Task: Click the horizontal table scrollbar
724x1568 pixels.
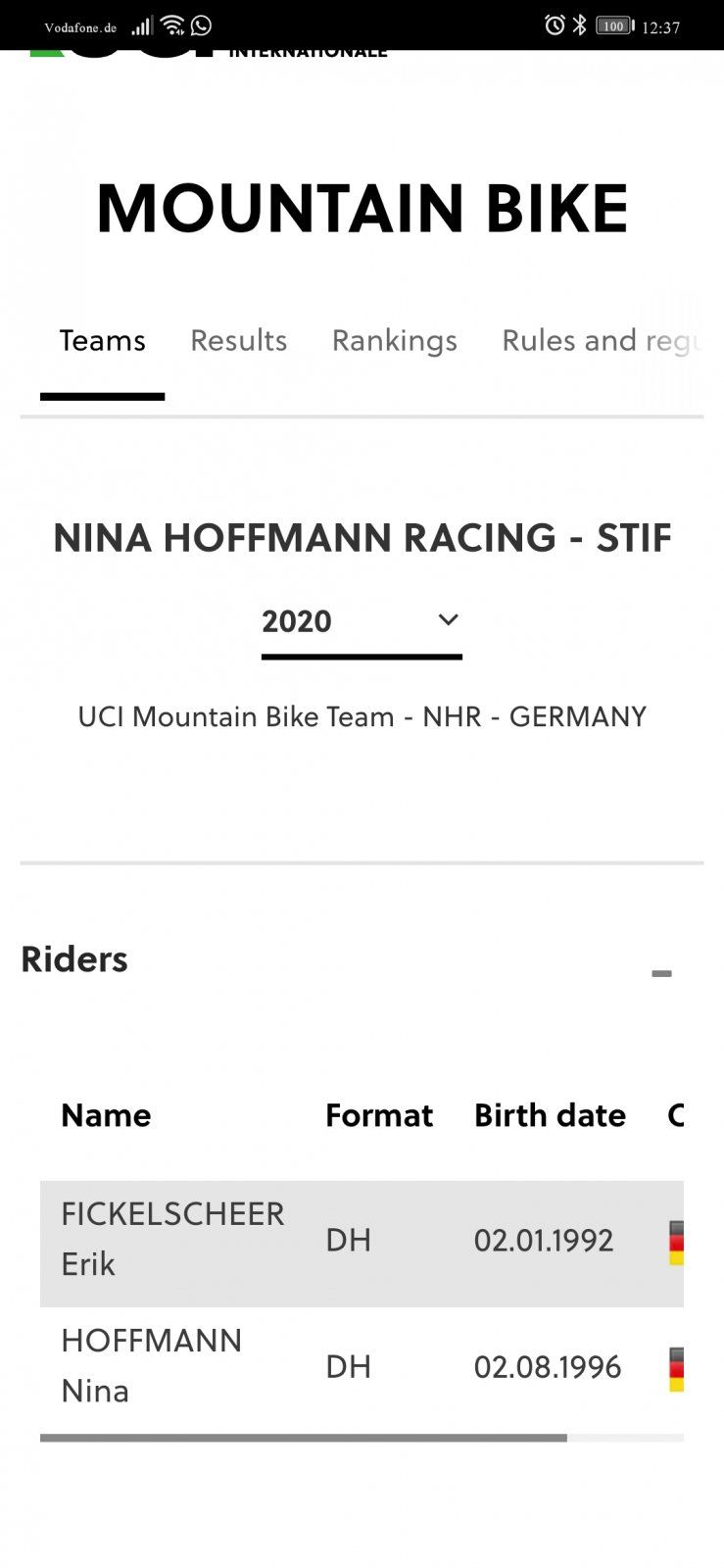Action: click(304, 1438)
